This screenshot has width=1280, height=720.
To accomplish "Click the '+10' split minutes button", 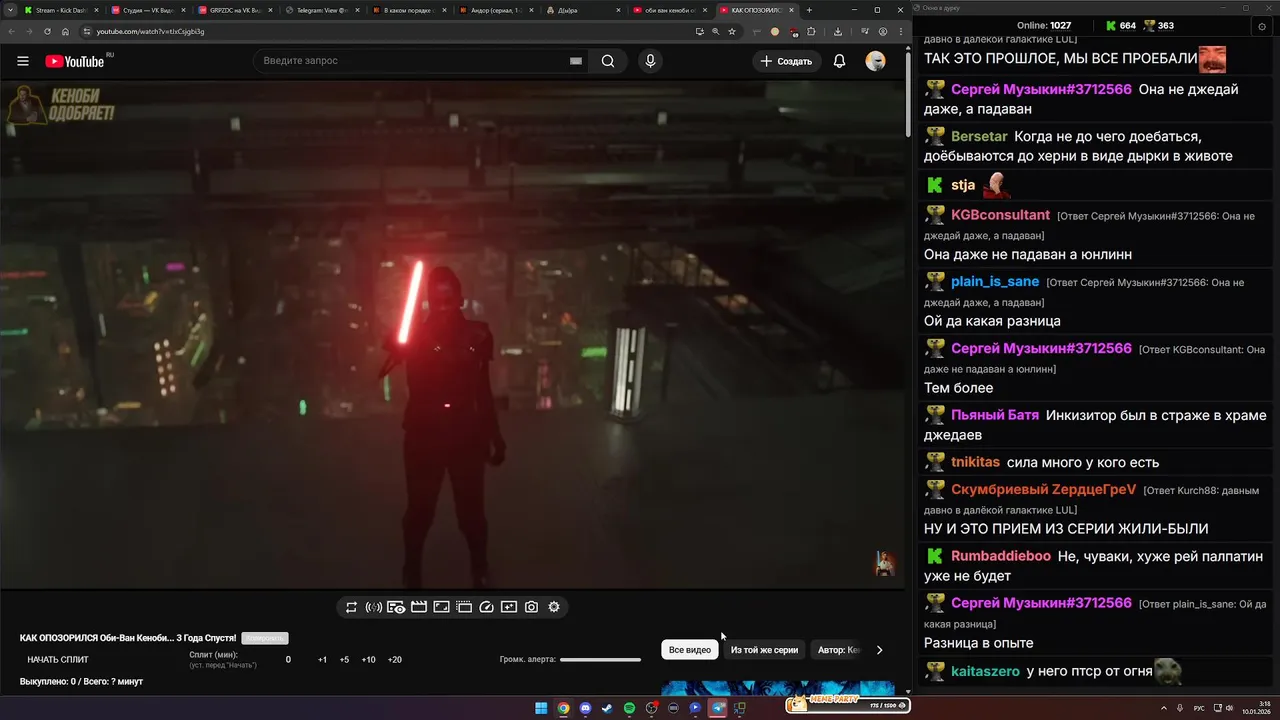I will coord(368,660).
